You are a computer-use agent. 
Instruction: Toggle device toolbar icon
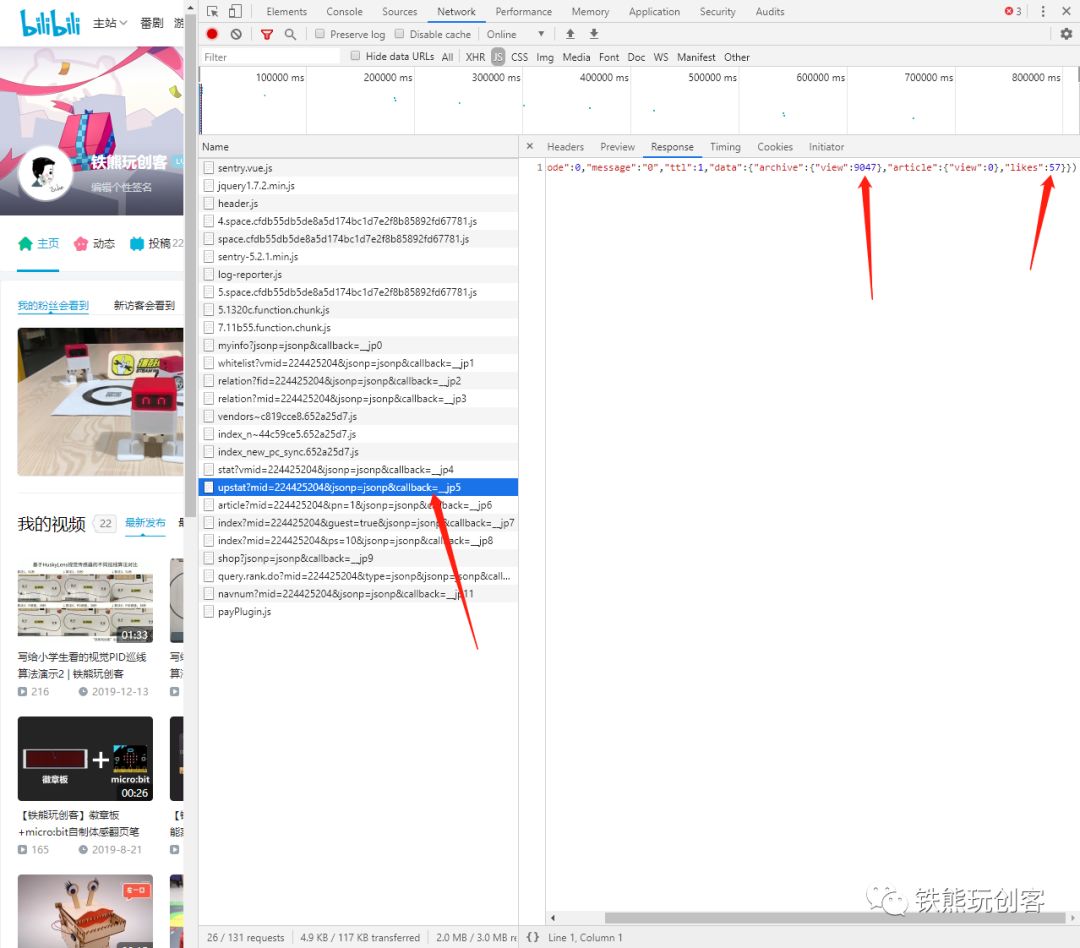pyautogui.click(x=235, y=12)
